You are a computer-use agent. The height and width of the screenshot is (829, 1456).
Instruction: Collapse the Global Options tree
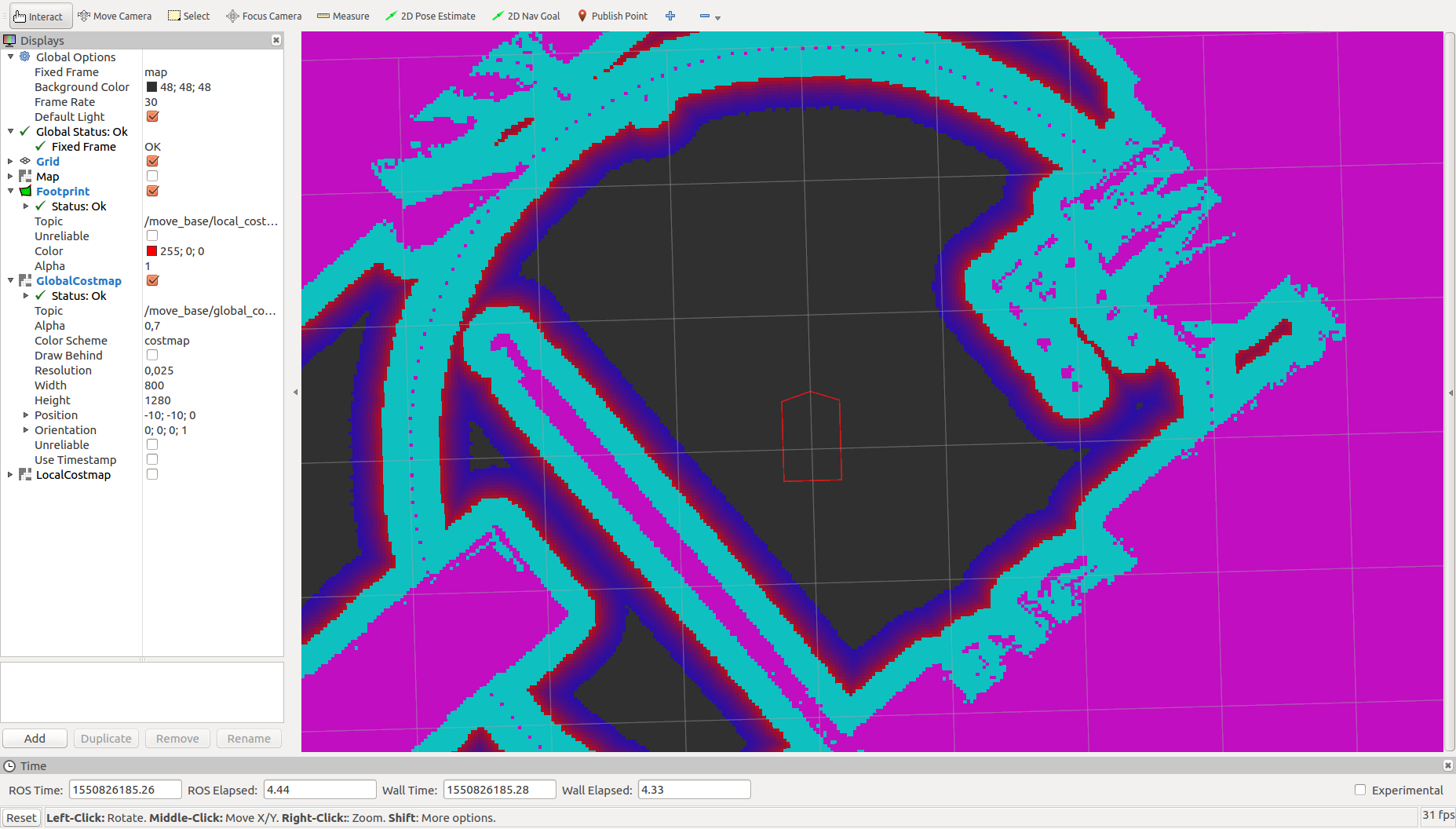pos(10,57)
